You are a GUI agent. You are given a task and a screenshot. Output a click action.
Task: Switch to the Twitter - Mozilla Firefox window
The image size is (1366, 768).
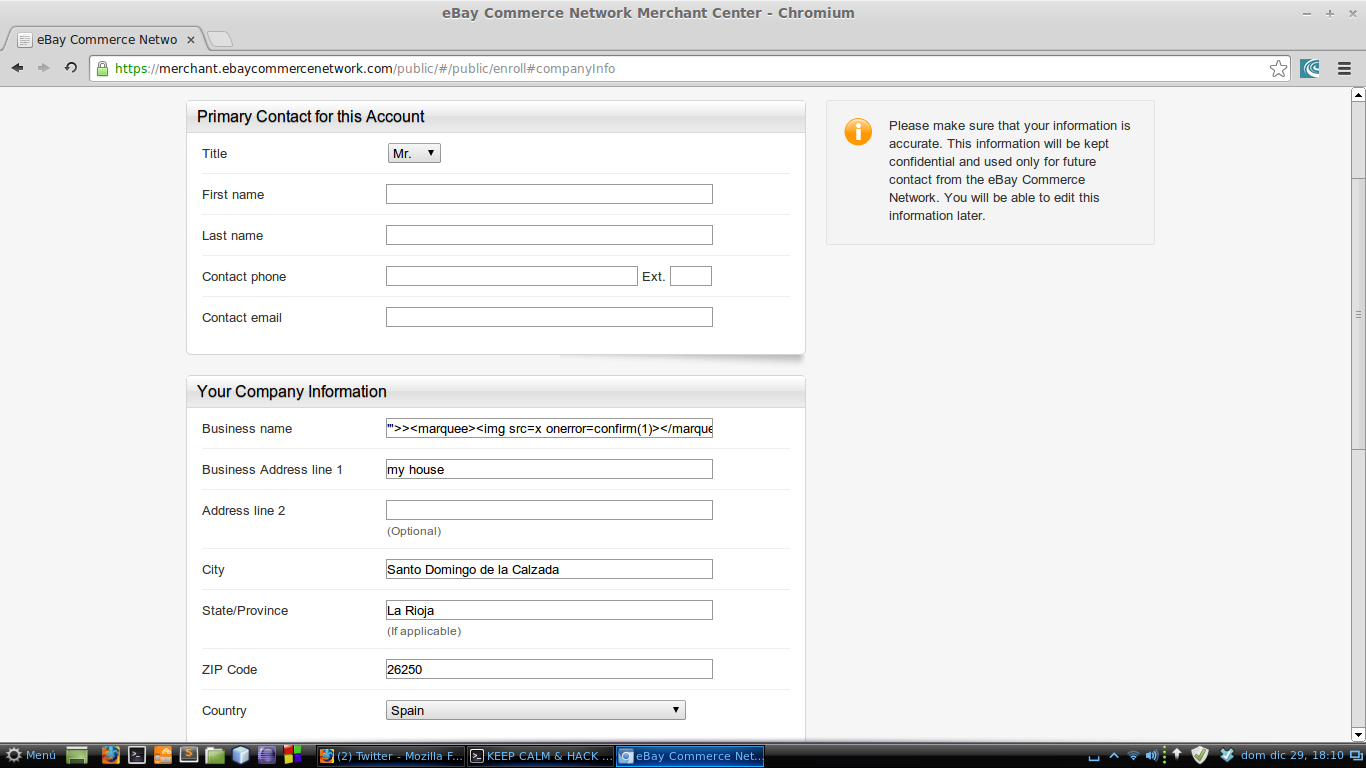click(390, 756)
